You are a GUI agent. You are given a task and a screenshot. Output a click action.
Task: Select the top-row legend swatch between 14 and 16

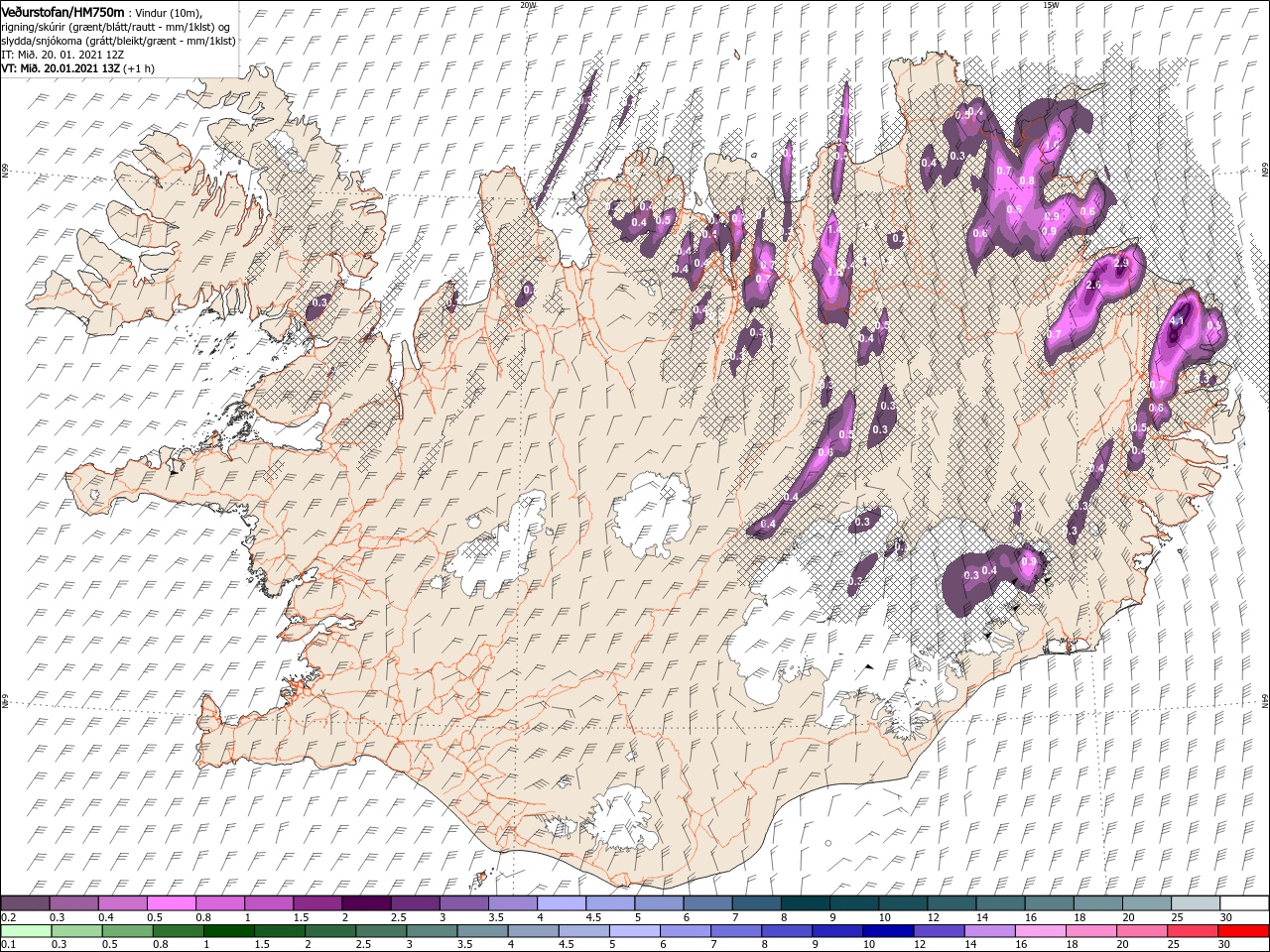pos(999,903)
